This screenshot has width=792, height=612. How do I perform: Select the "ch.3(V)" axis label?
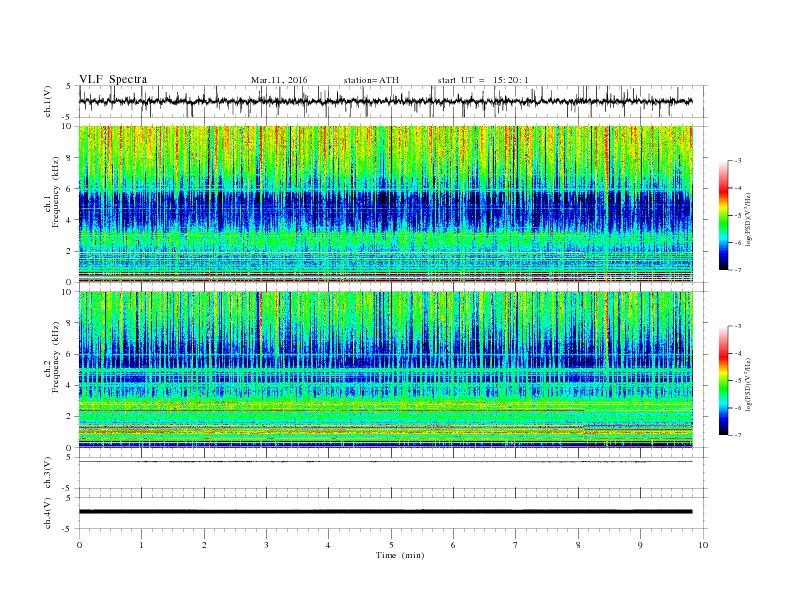(x=48, y=473)
